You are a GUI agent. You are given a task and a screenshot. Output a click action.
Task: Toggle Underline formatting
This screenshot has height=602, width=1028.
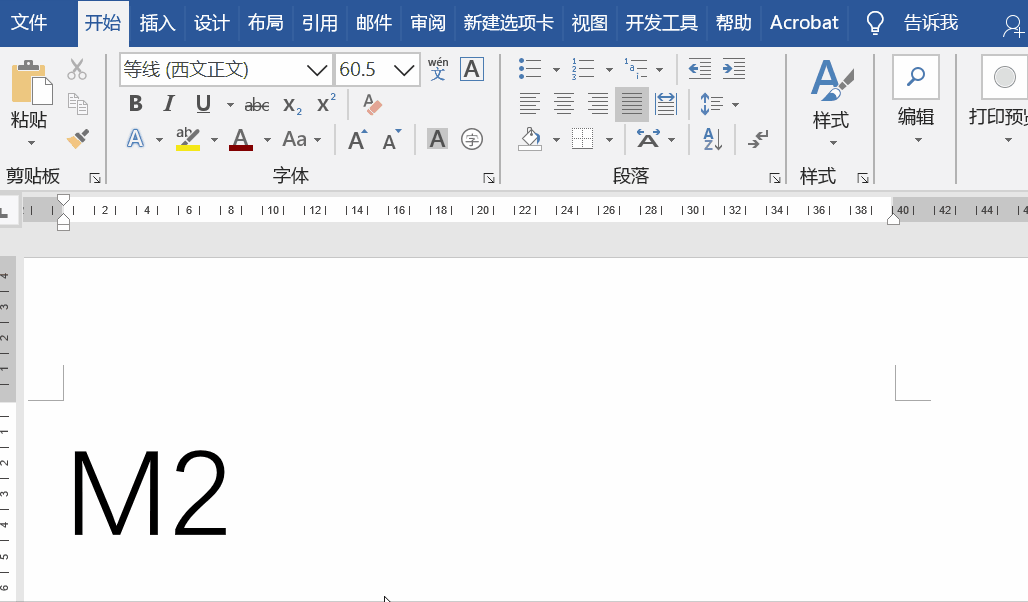(203, 104)
